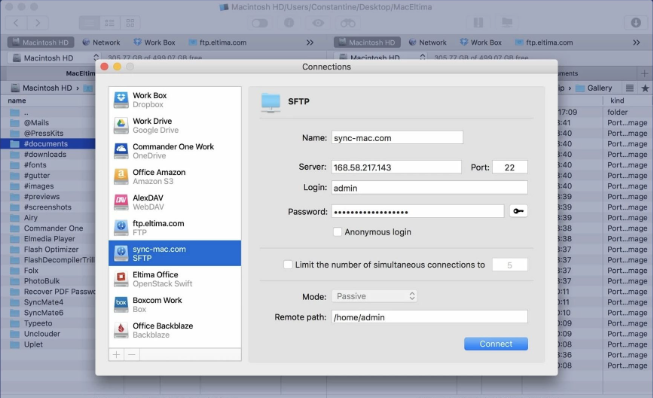Click the archive icon in toolbar
This screenshot has height=398, width=653.
[x=478, y=23]
